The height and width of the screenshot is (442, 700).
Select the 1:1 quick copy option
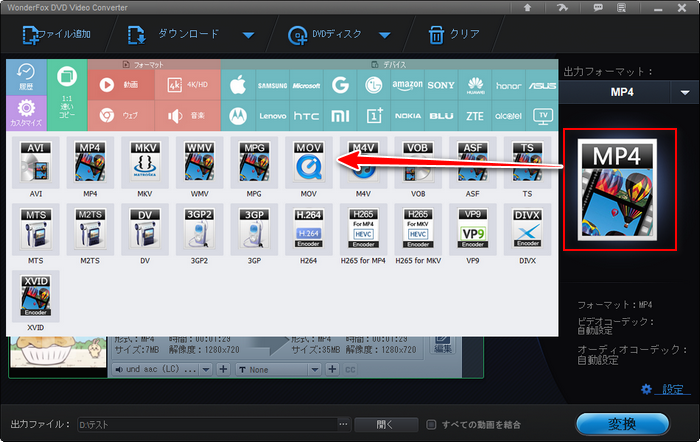(x=67, y=93)
